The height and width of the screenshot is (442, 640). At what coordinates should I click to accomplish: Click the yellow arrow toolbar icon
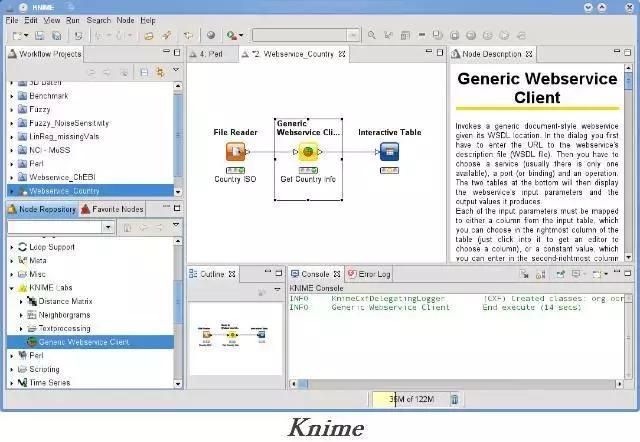pyautogui.click(x=188, y=36)
